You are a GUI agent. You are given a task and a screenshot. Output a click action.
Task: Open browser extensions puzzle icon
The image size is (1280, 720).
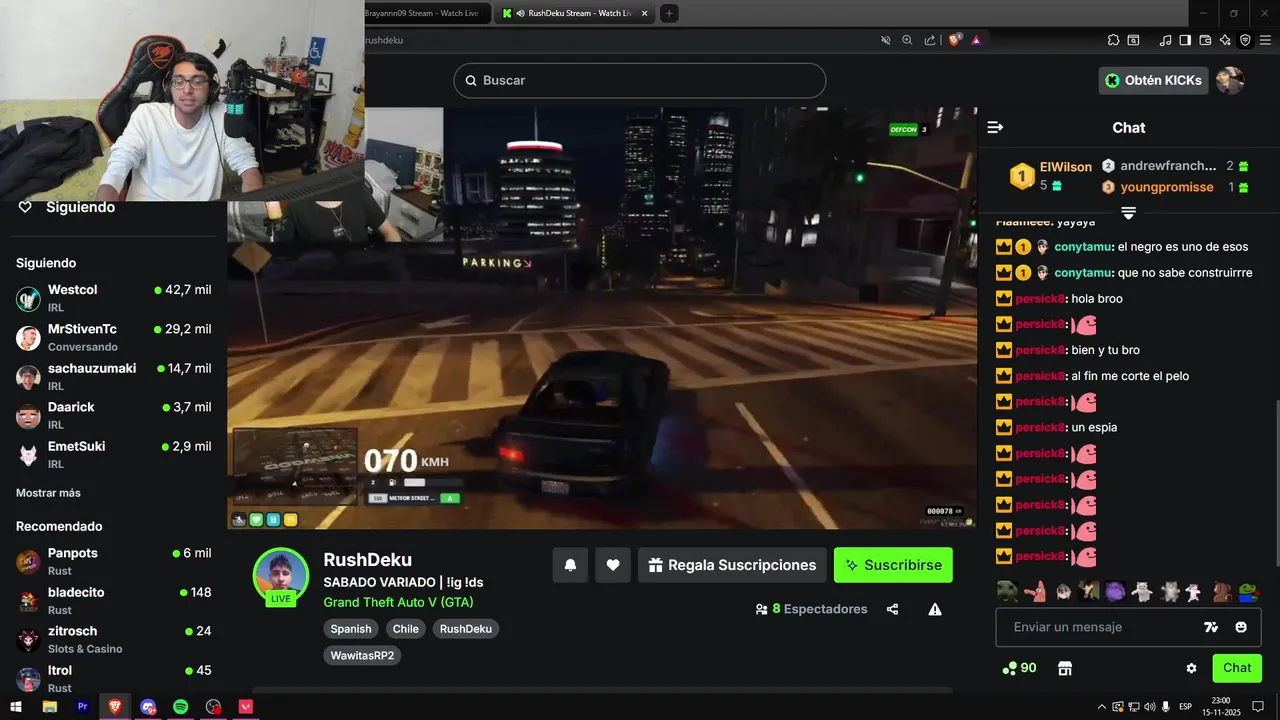(x=1113, y=40)
